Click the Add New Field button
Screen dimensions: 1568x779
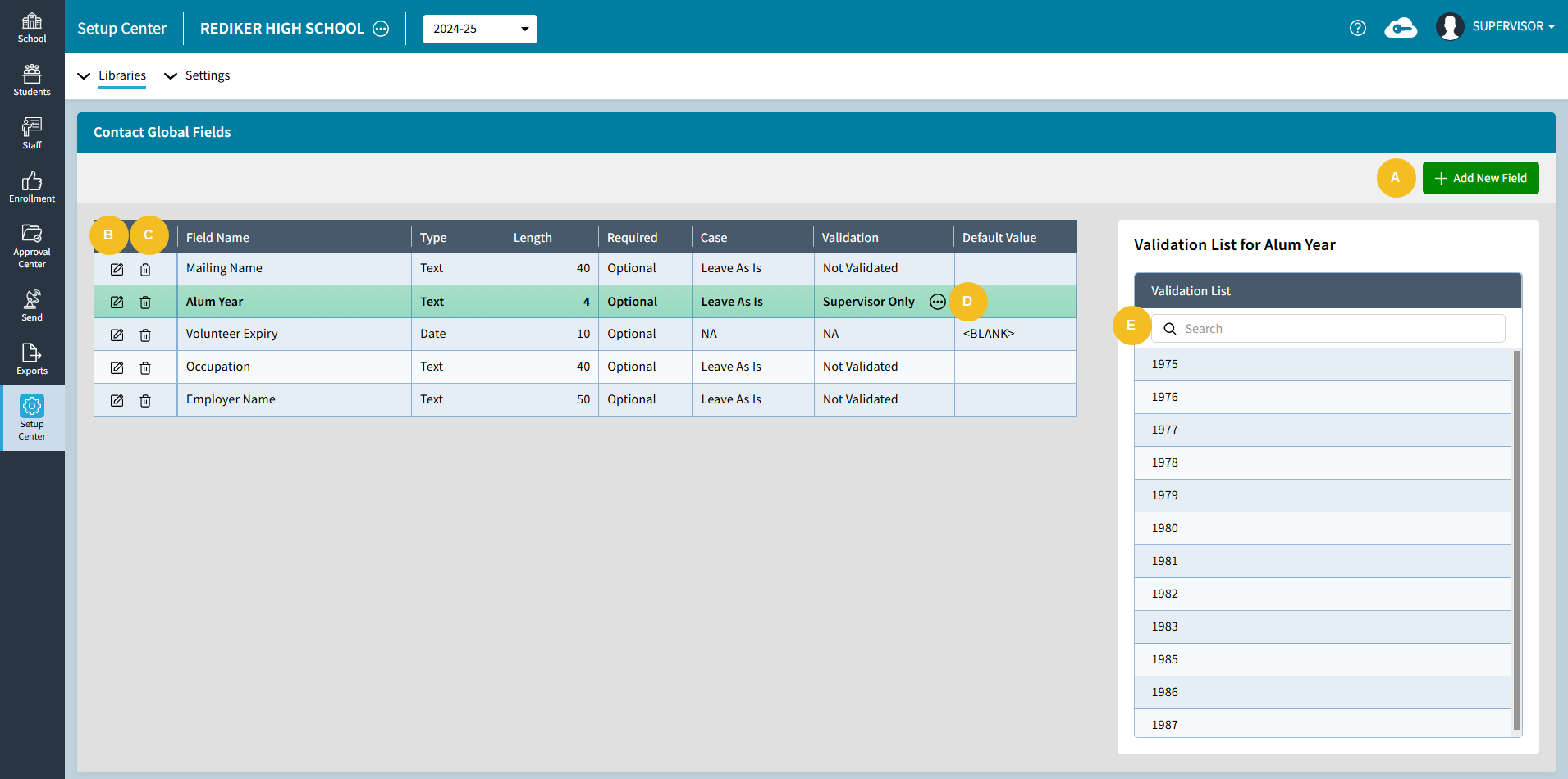[1481, 178]
